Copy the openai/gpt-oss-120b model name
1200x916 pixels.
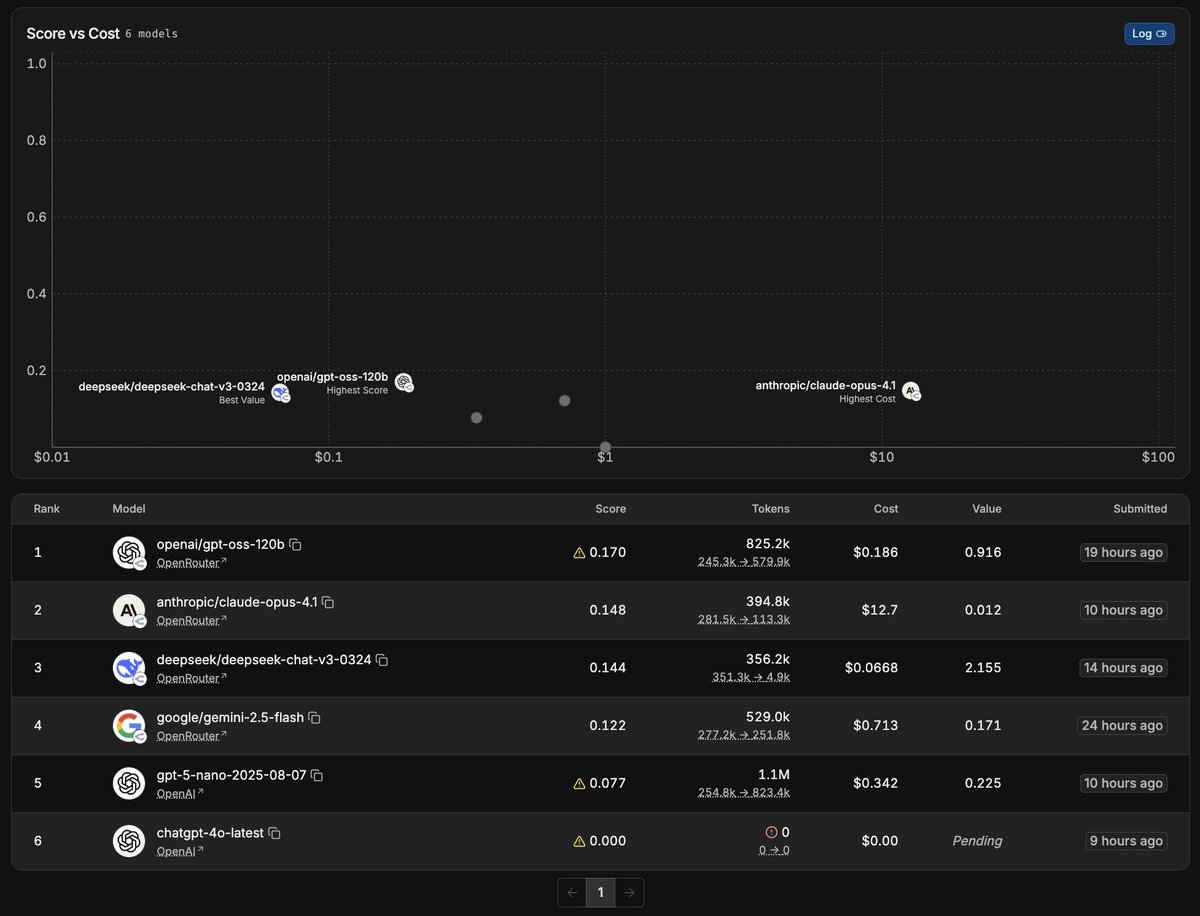(295, 545)
